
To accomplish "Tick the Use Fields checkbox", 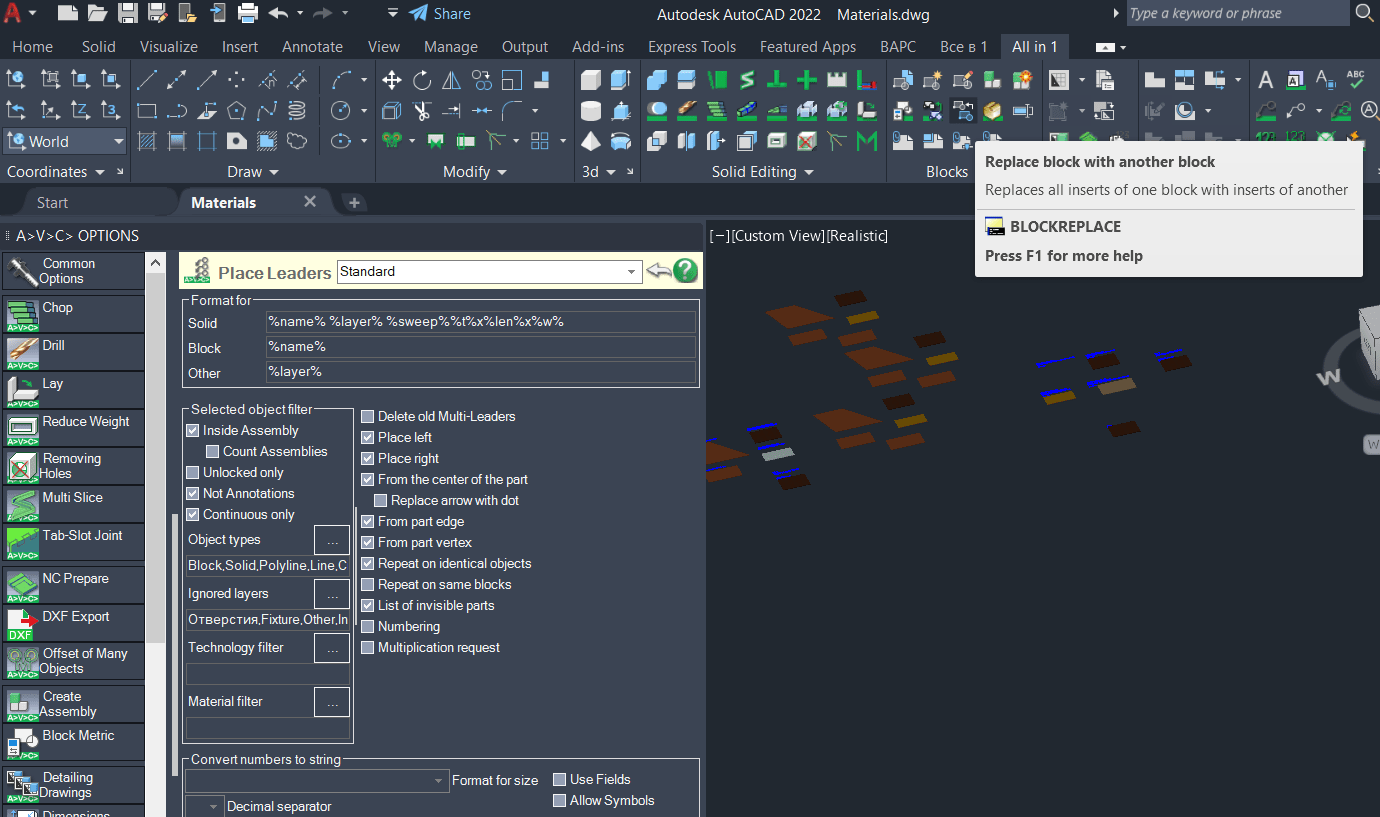I will (x=560, y=780).
